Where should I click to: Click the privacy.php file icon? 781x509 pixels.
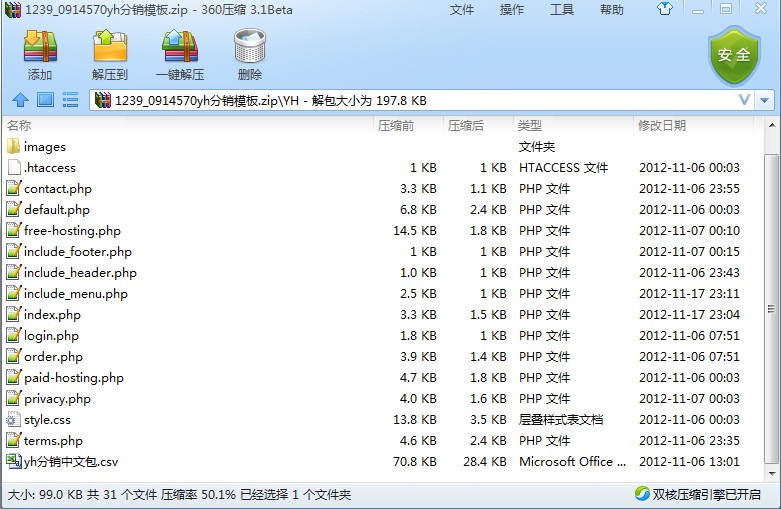coord(14,398)
